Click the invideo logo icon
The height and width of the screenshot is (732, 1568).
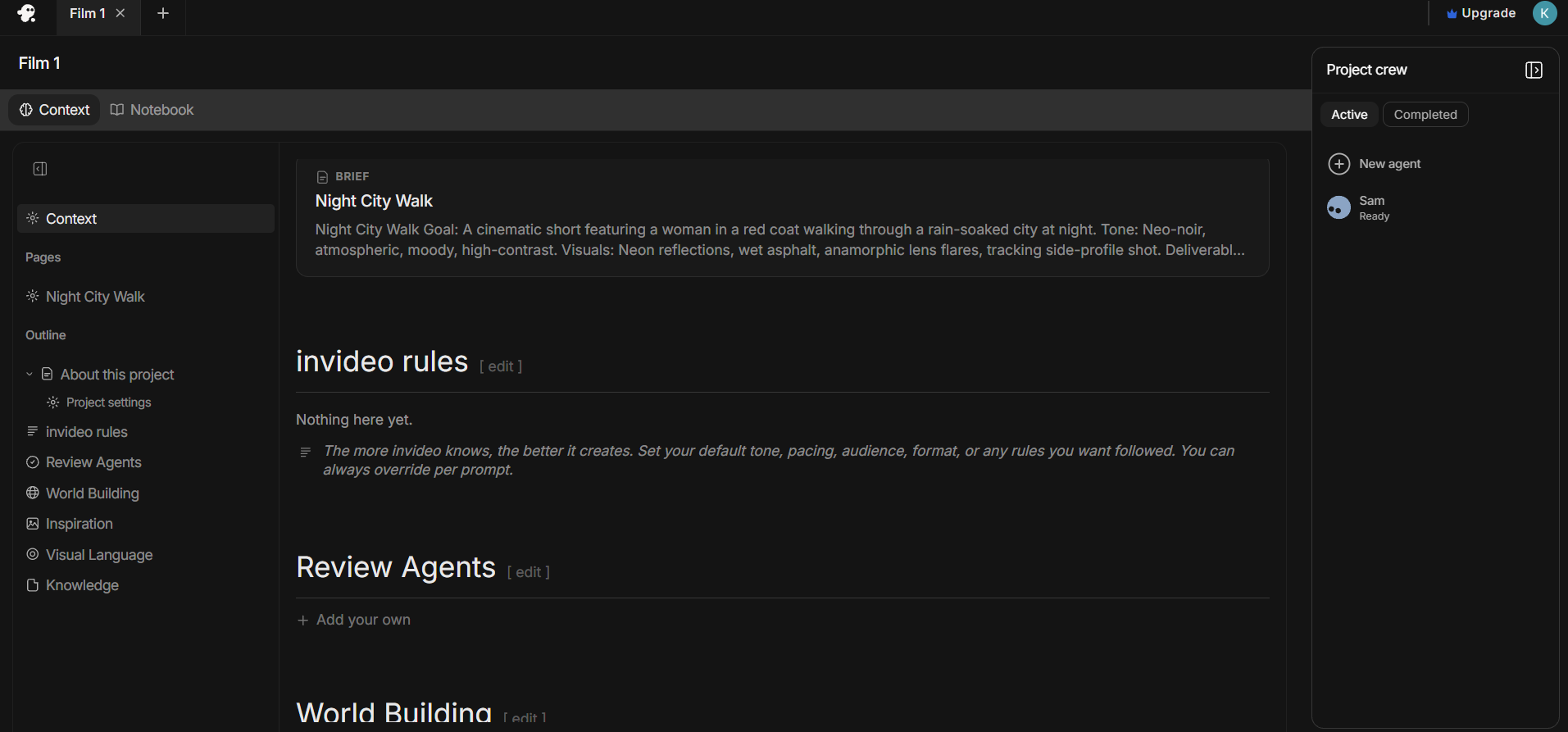tap(26, 13)
